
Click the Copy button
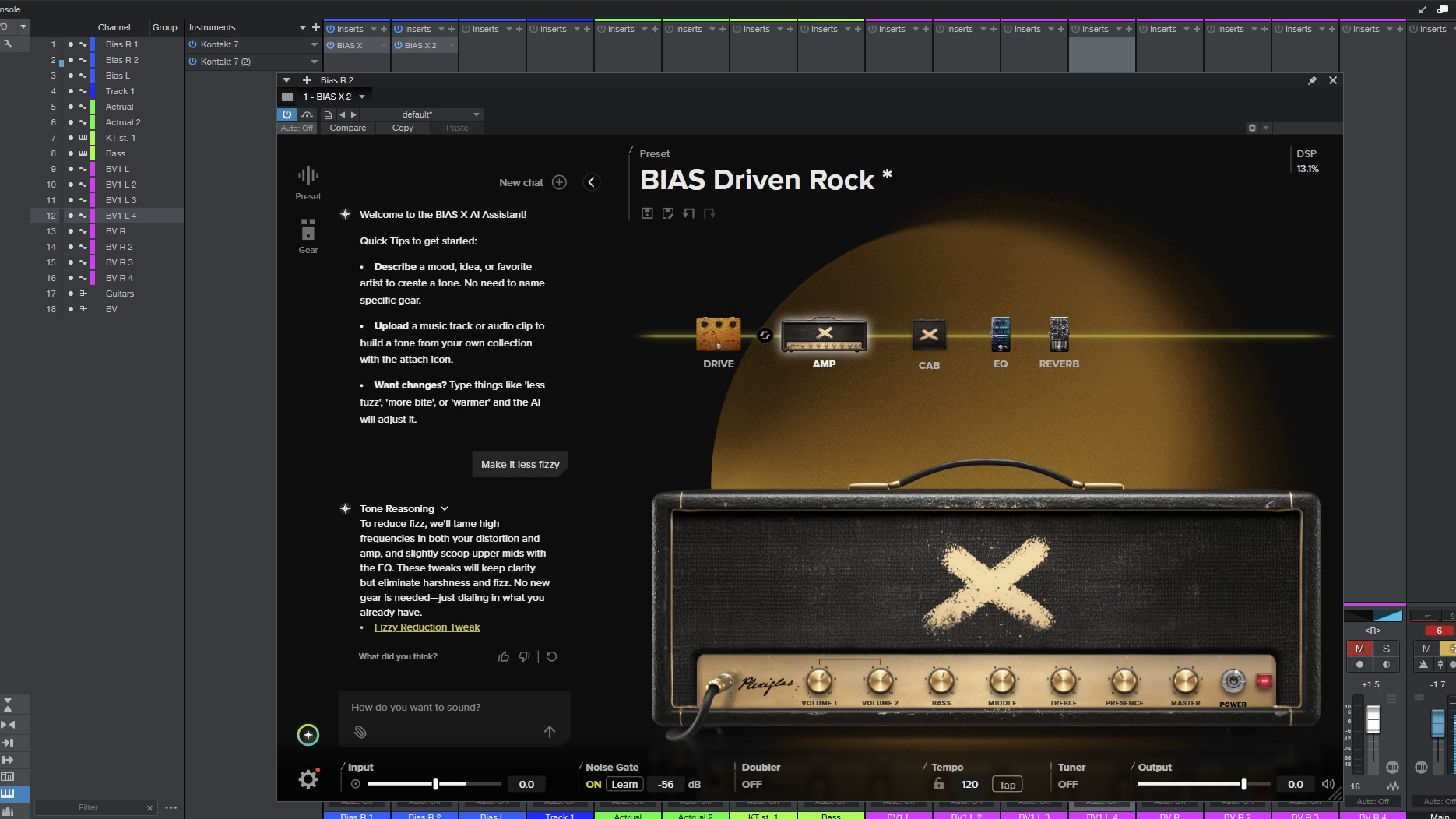pyautogui.click(x=403, y=128)
